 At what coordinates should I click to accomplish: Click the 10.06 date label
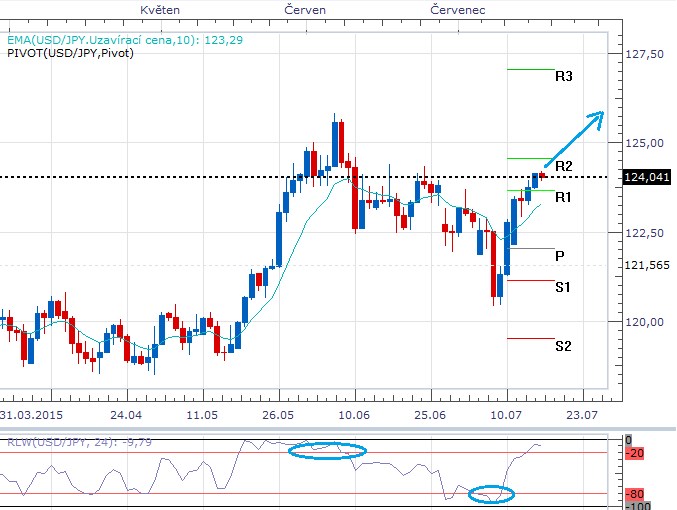[354, 415]
